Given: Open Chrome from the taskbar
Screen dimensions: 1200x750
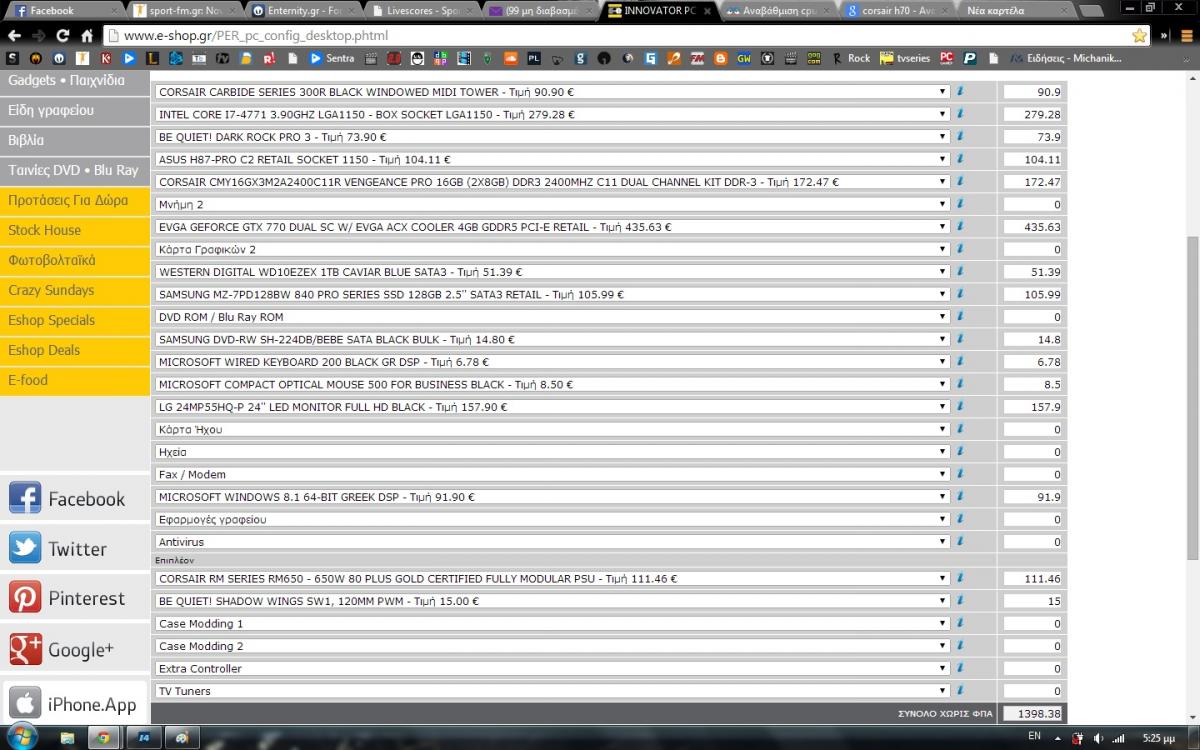Looking at the screenshot, I should point(101,738).
